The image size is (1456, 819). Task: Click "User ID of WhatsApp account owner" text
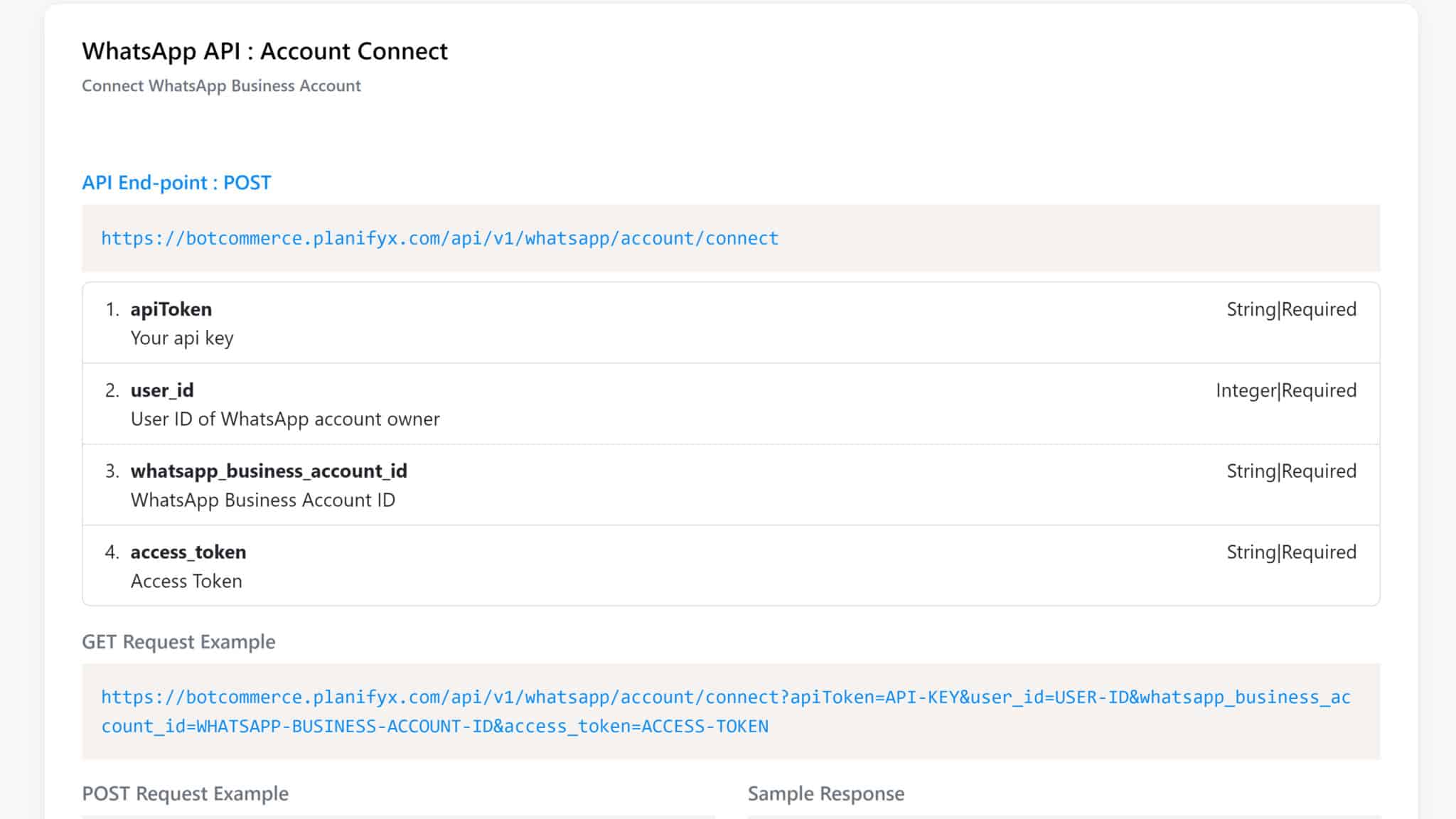point(285,419)
